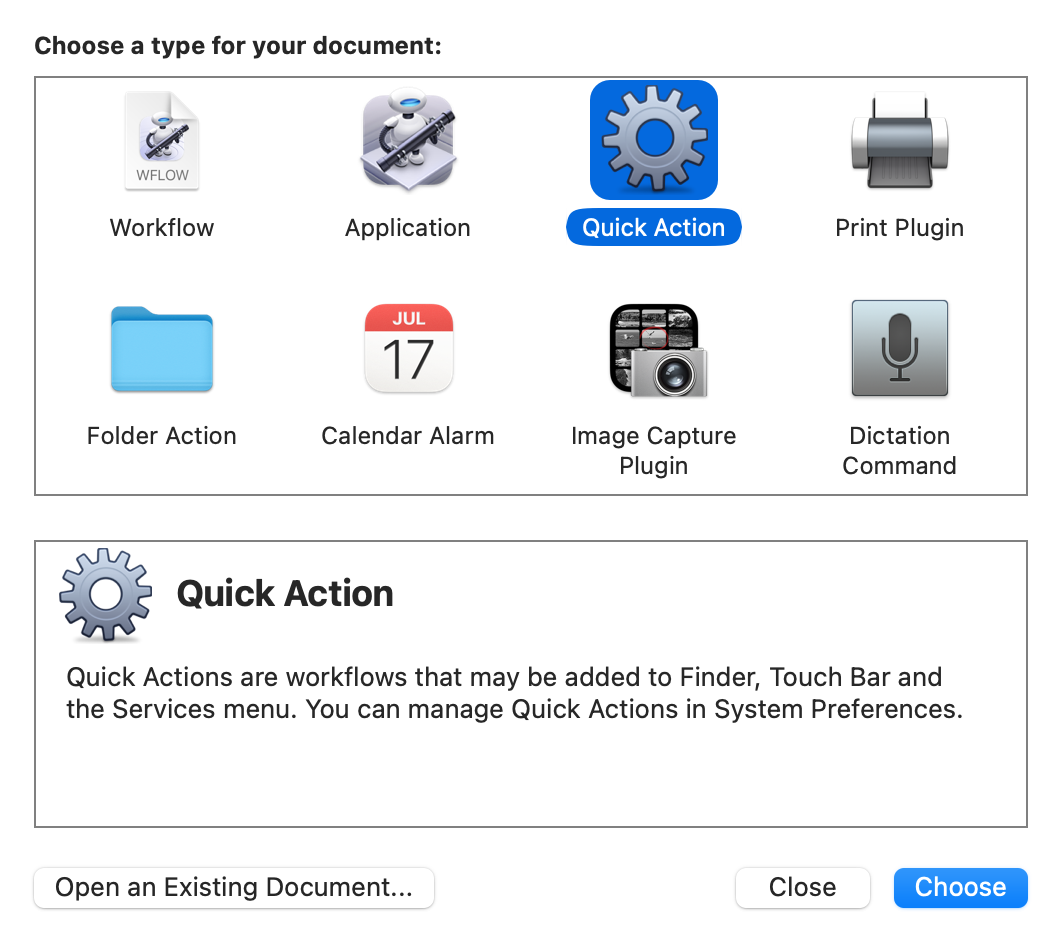Click the Calendar Alarm label text
This screenshot has height=936, width=1052.
tap(407, 435)
